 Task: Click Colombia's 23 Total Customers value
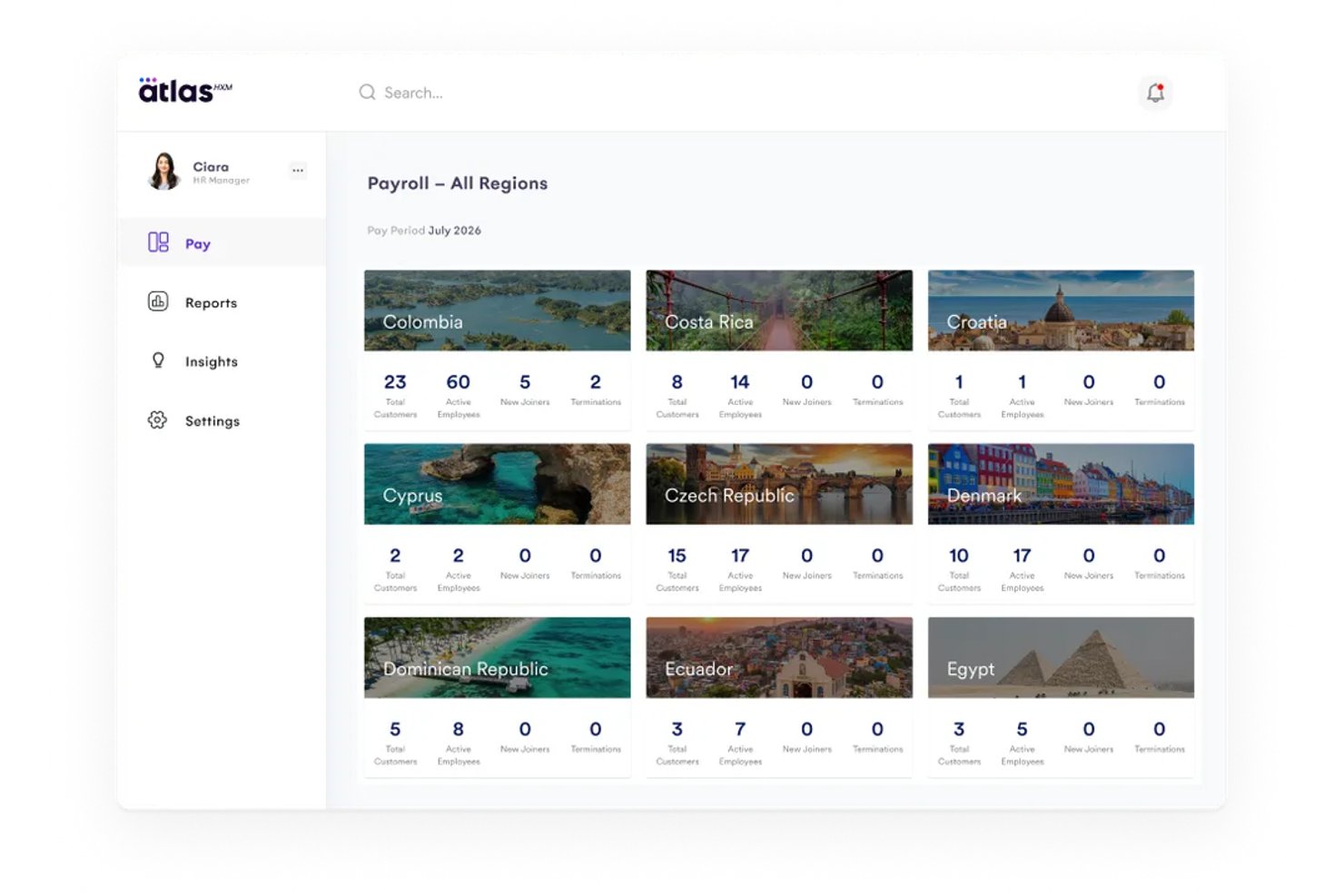click(395, 382)
